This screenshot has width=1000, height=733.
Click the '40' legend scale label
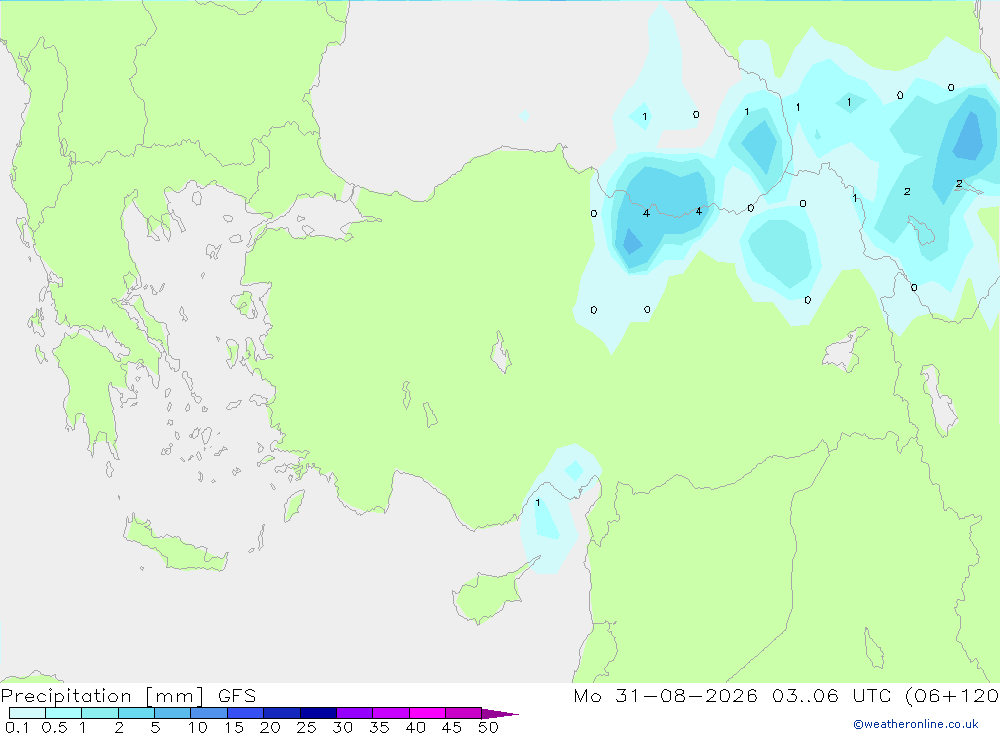416,727
